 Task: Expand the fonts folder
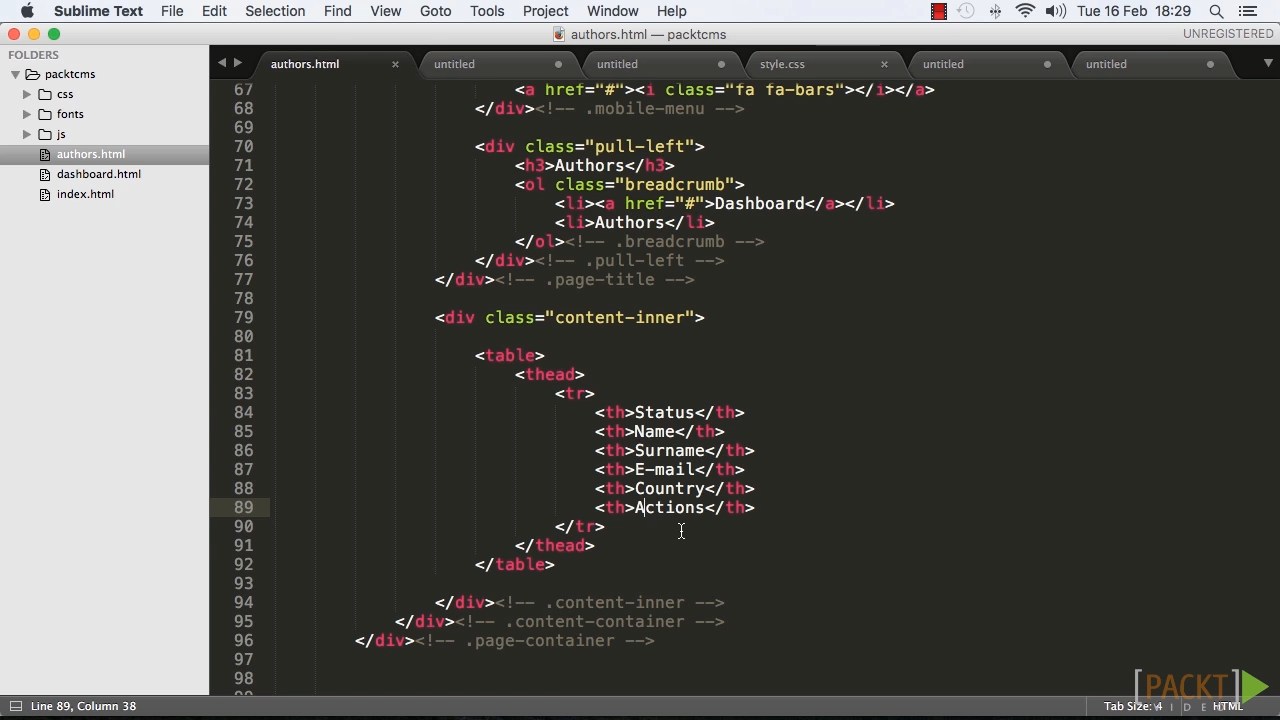tap(27, 114)
